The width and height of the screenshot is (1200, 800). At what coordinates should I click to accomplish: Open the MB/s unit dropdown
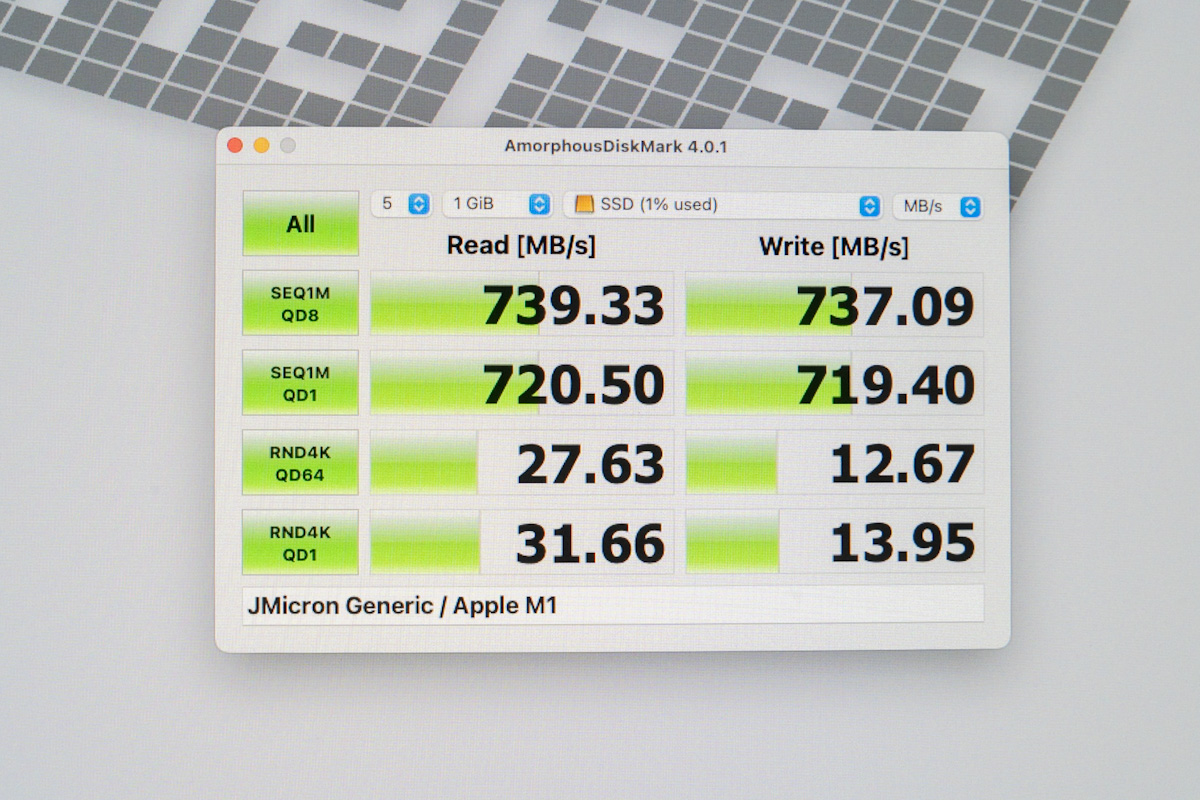pyautogui.click(x=937, y=206)
